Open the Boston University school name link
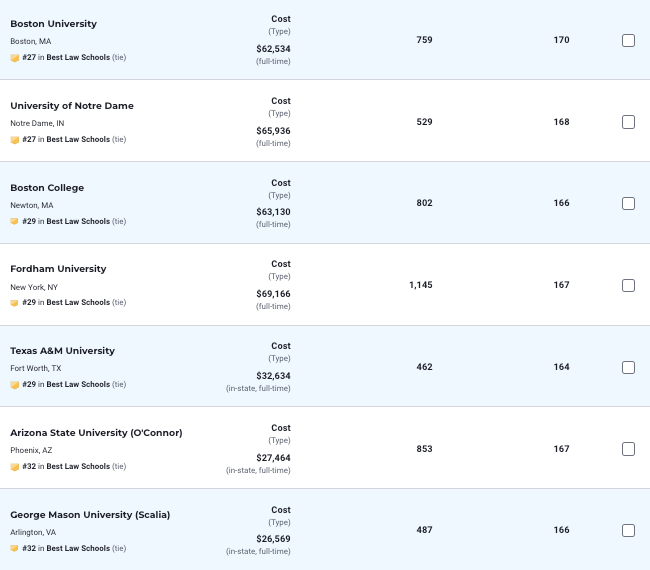Screen dimensions: 650x570 53,23
